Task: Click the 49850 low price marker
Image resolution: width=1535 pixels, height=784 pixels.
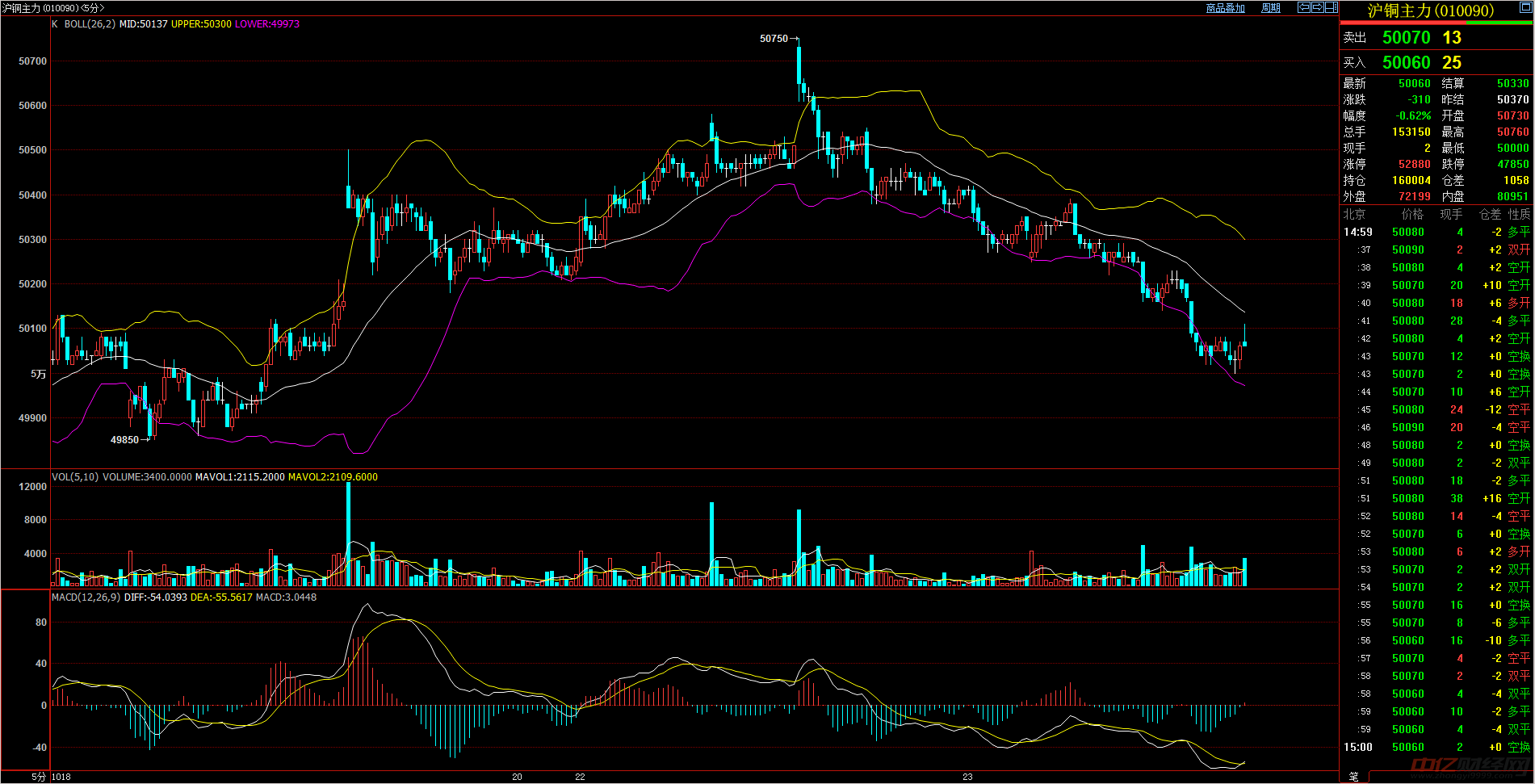Action: pyautogui.click(x=124, y=440)
